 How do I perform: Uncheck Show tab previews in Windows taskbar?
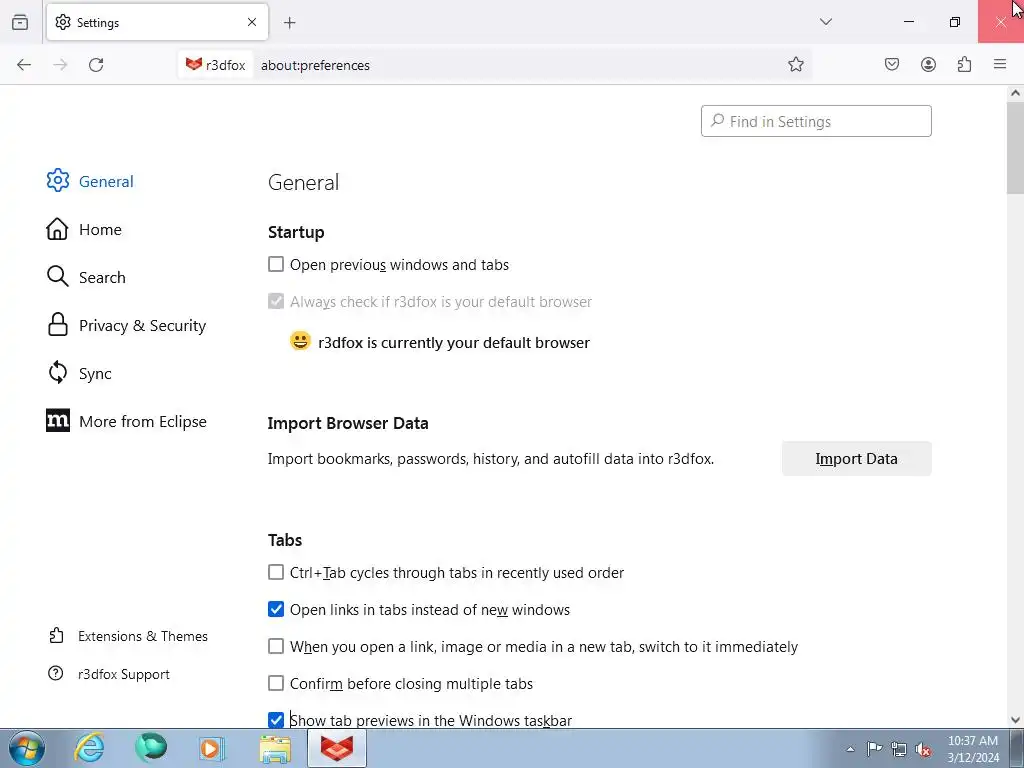click(276, 720)
